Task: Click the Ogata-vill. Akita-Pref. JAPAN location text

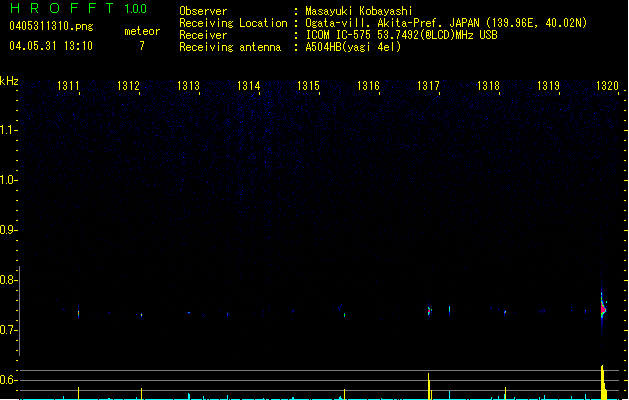Action: 446,23
